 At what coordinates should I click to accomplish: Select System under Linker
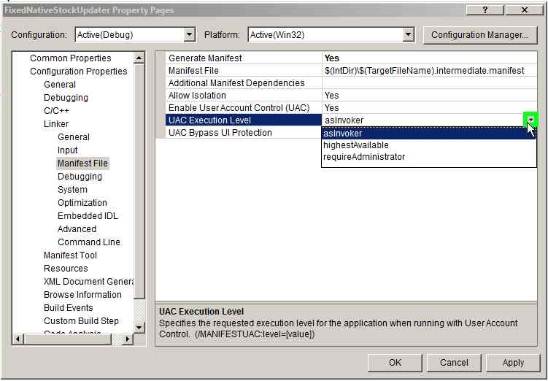72,190
